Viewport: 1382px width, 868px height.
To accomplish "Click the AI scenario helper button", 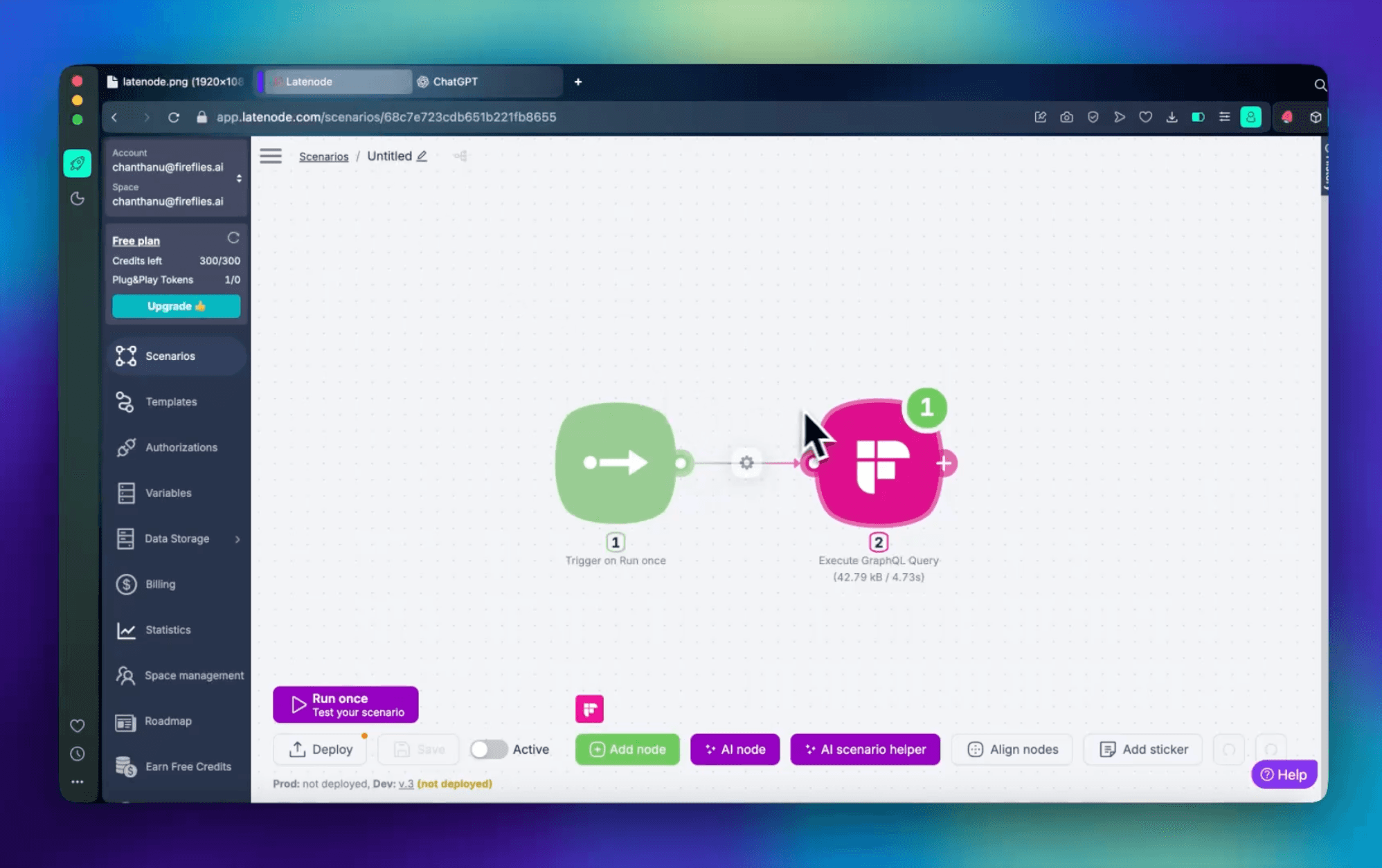I will coord(865,749).
